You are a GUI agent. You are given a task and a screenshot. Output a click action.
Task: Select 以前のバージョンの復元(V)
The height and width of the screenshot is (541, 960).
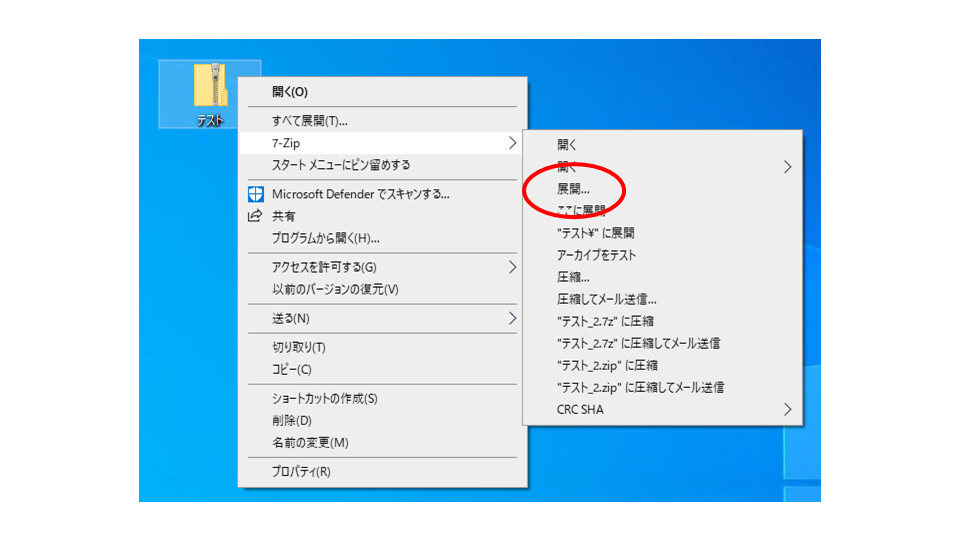pos(335,290)
